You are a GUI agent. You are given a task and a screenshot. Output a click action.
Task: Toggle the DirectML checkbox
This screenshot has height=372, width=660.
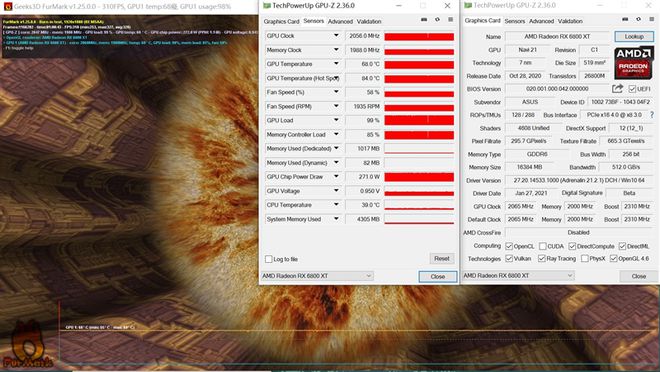pos(622,246)
